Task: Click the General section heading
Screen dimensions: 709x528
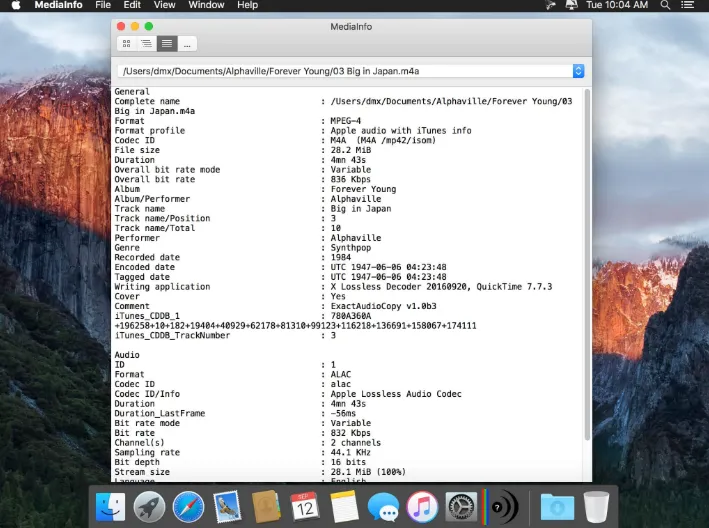Action: (132, 91)
